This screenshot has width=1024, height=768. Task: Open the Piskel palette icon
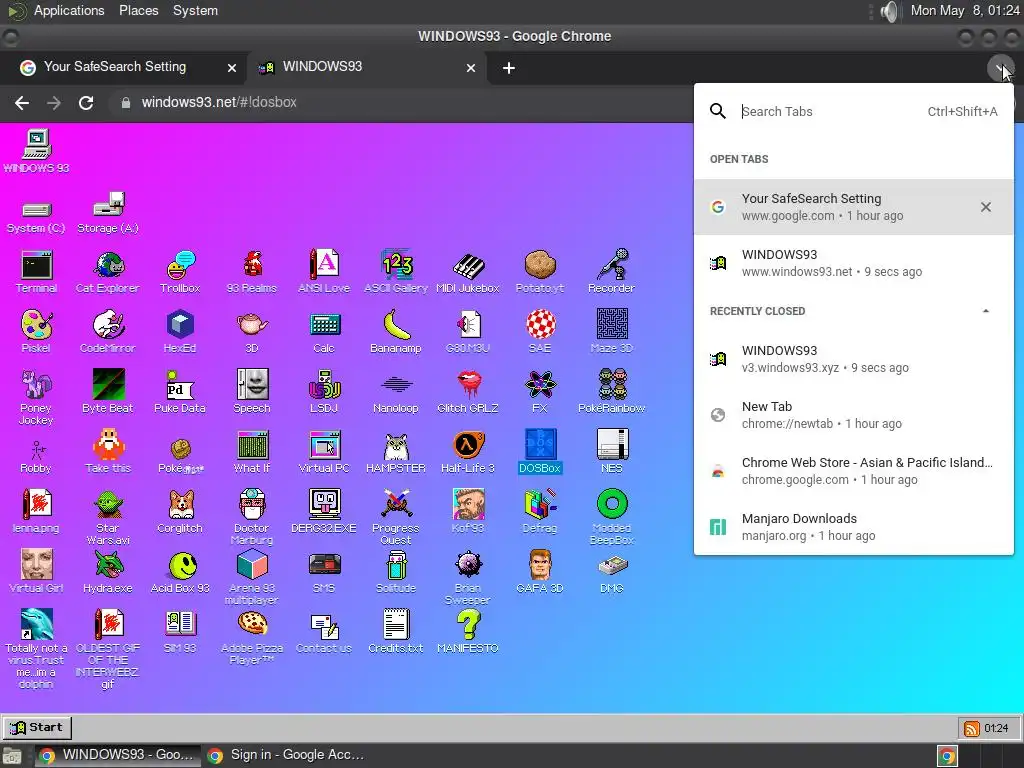pos(36,332)
